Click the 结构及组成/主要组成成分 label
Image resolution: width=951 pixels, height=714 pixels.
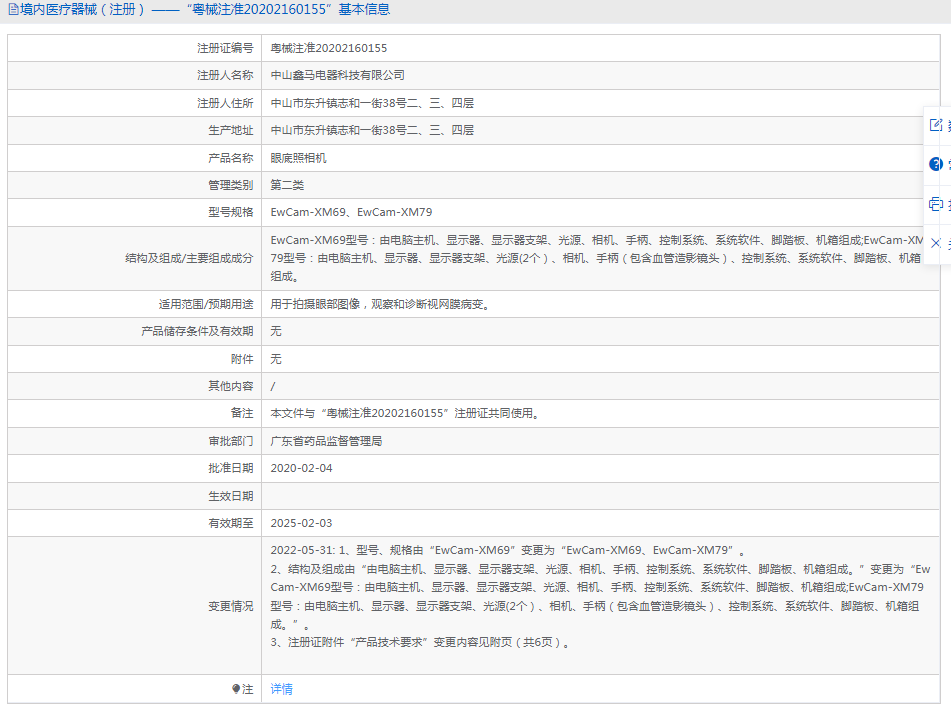189,258
